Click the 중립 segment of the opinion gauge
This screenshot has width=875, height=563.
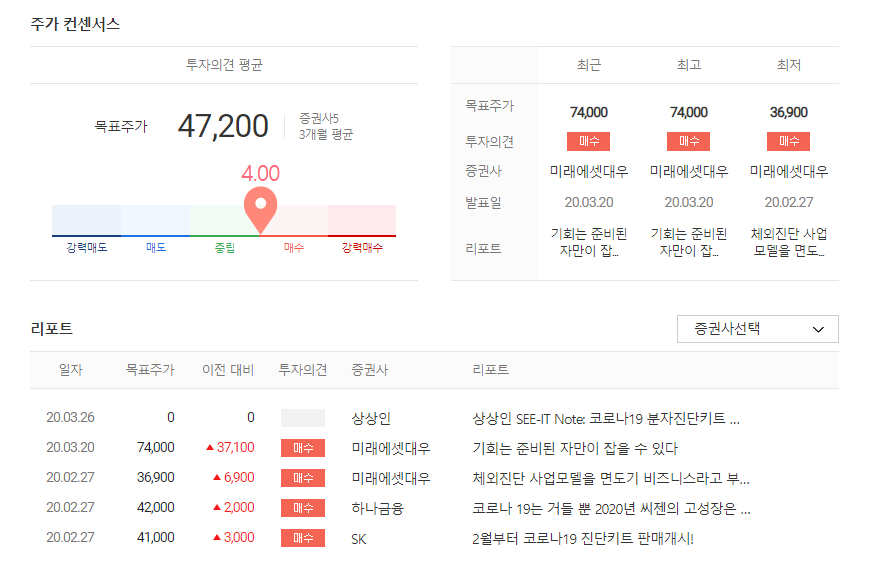(x=224, y=220)
